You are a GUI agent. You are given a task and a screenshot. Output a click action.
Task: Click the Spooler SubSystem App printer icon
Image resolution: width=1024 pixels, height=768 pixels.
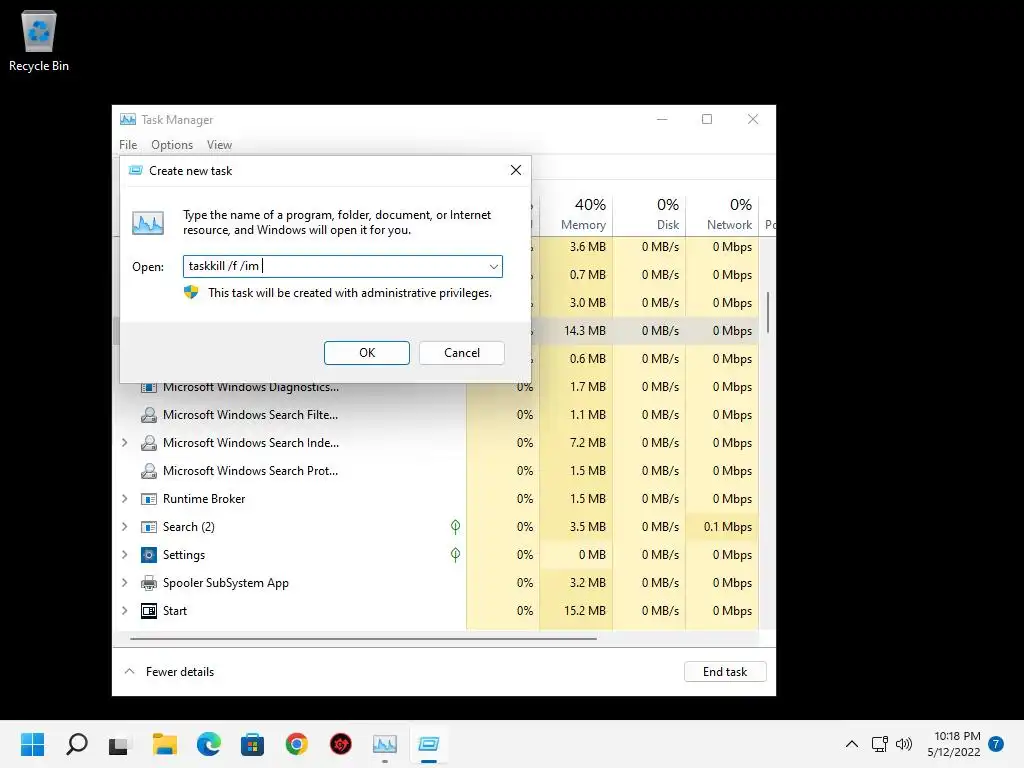(149, 583)
